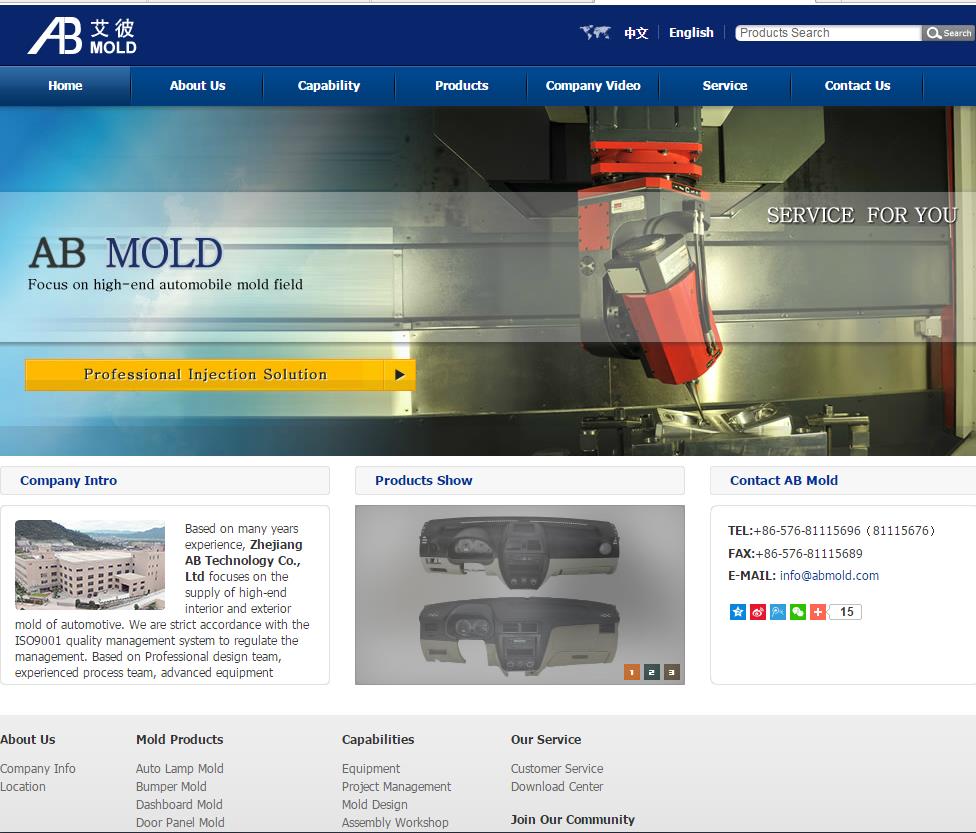The width and height of the screenshot is (976, 833).
Task: Click the Capabilities footer heading
Action: click(x=378, y=740)
